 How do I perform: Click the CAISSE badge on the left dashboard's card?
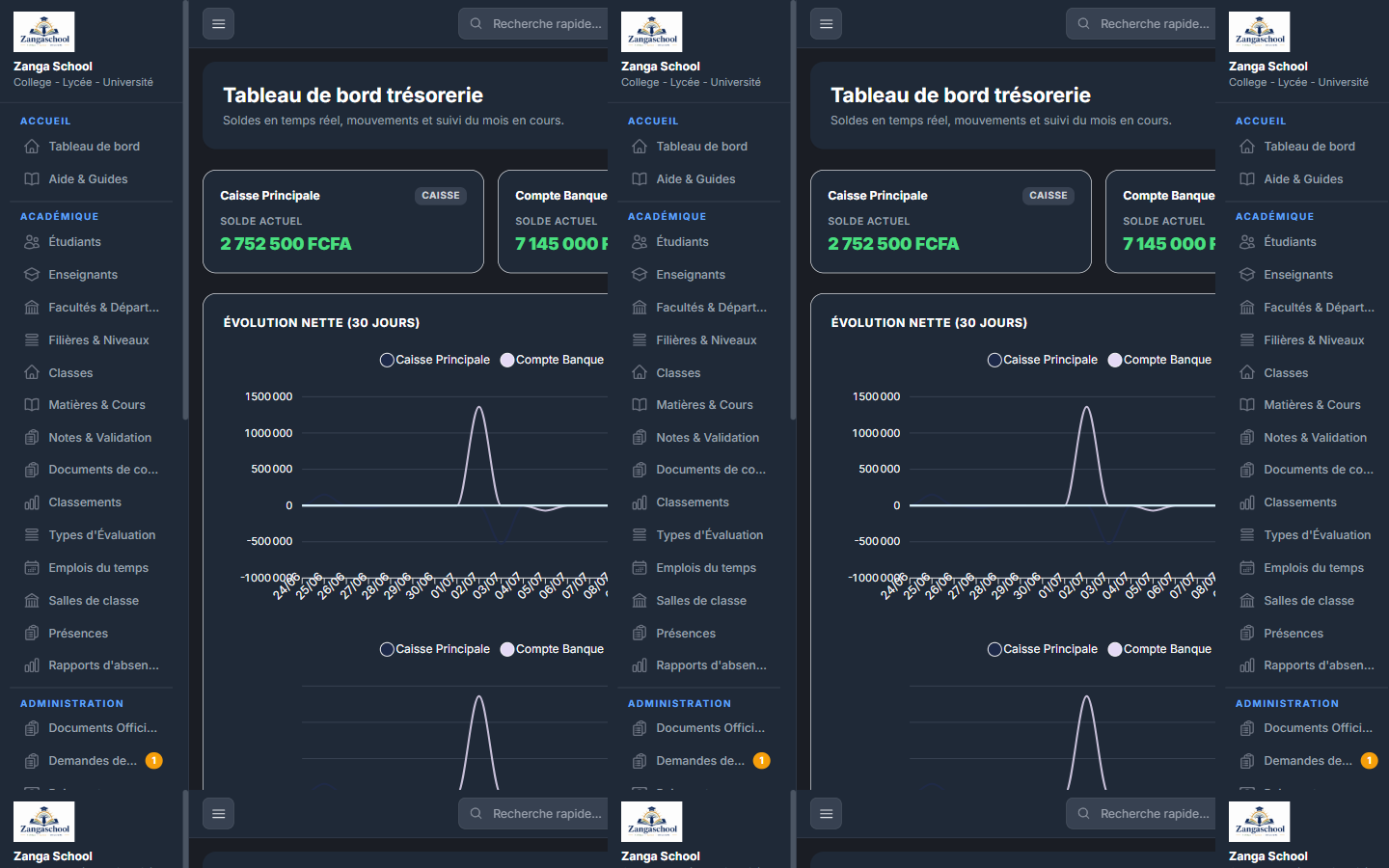(x=441, y=196)
